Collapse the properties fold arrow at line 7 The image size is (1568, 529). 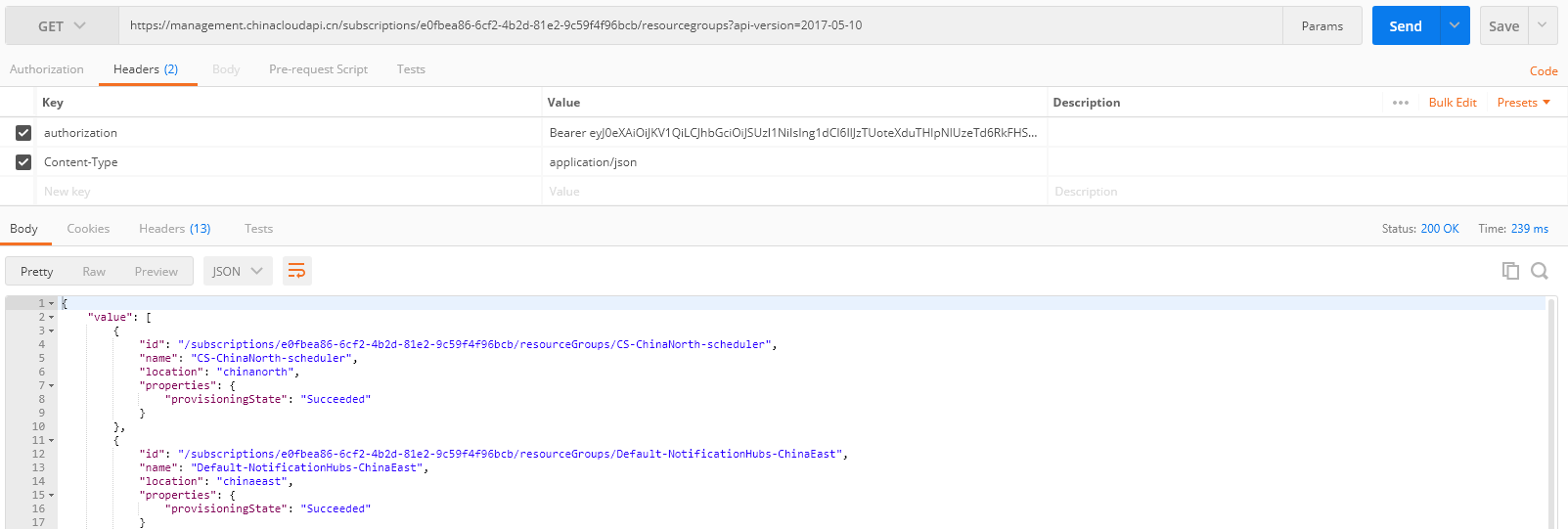point(52,386)
